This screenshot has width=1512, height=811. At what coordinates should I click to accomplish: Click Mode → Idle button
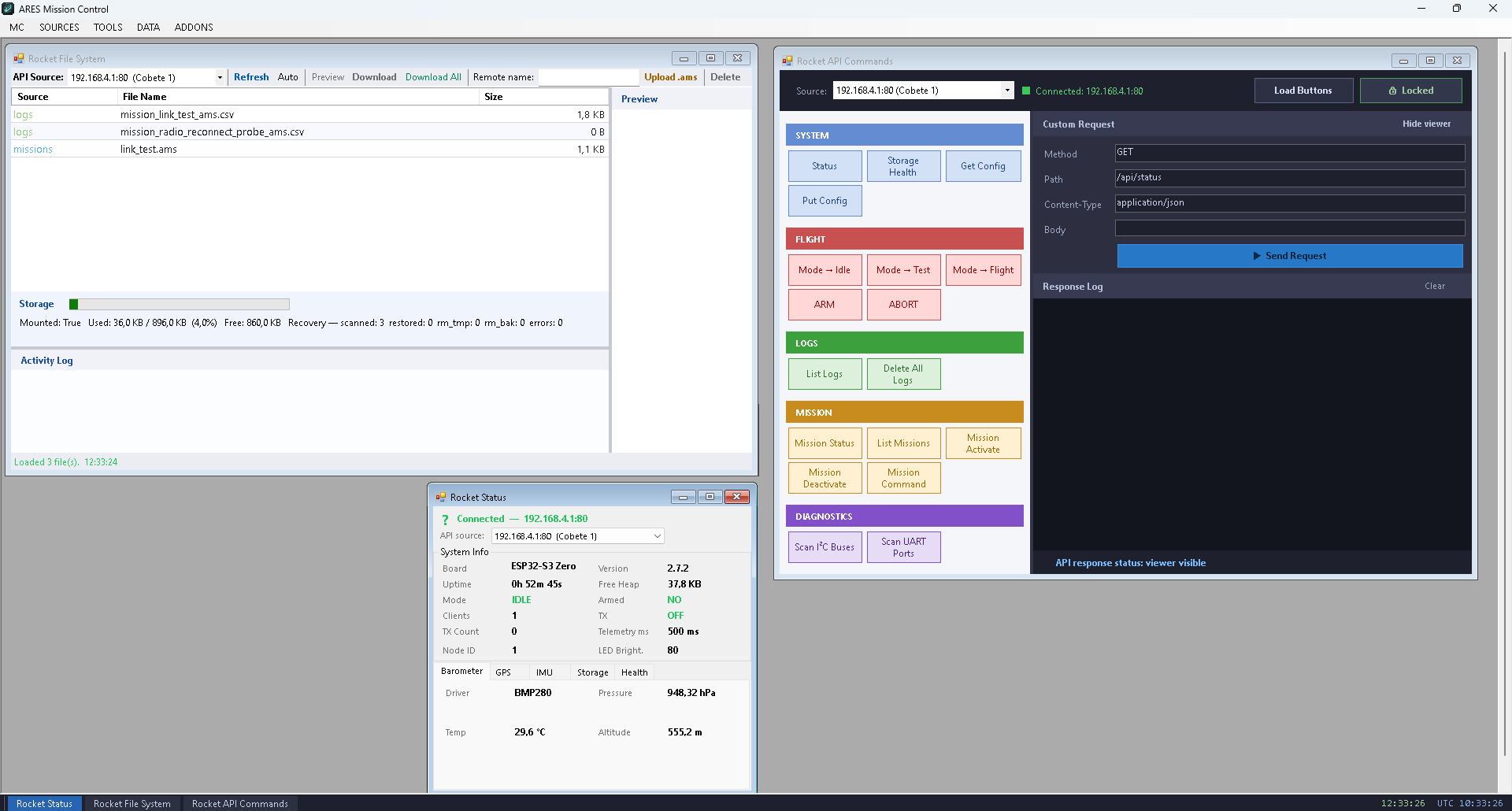825,270
